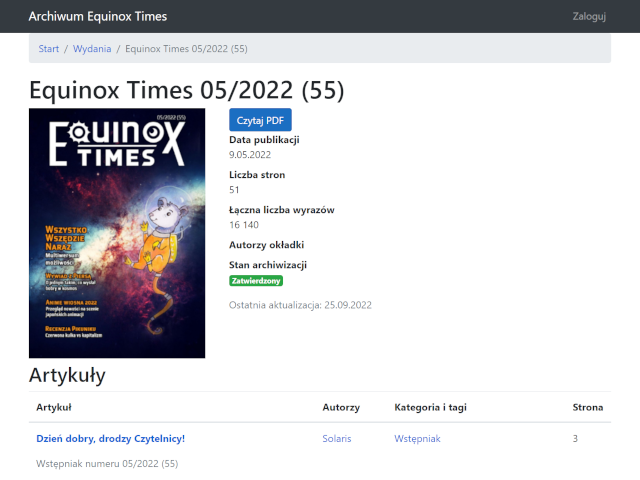Click the Data publikacji label
This screenshot has width=640, height=480.
[x=264, y=140]
